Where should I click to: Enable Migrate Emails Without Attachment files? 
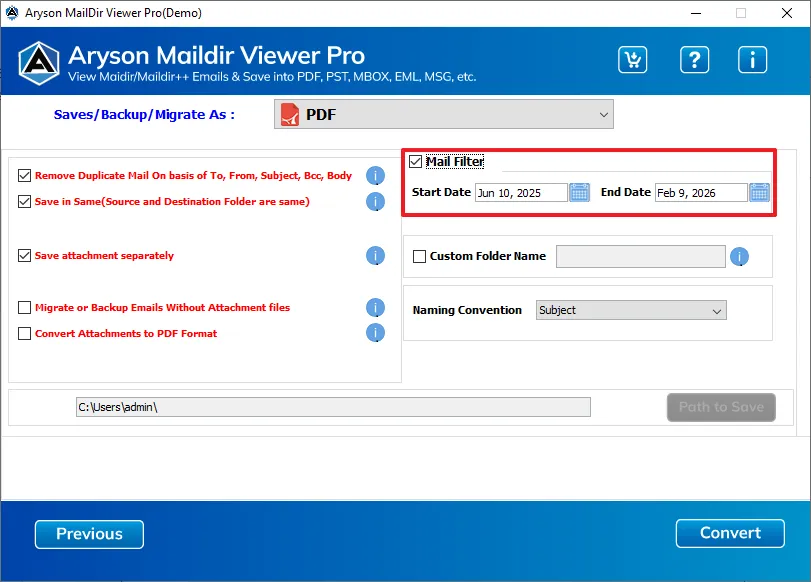pyautogui.click(x=24, y=307)
